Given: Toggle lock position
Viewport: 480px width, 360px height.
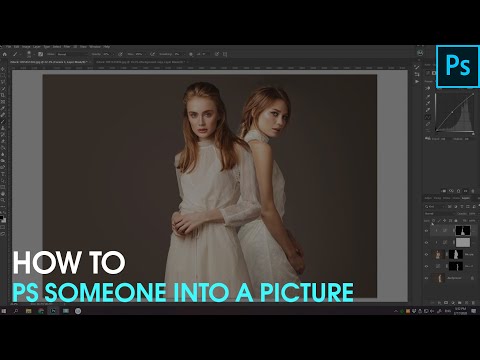Looking at the screenshot, I should click(x=445, y=220).
